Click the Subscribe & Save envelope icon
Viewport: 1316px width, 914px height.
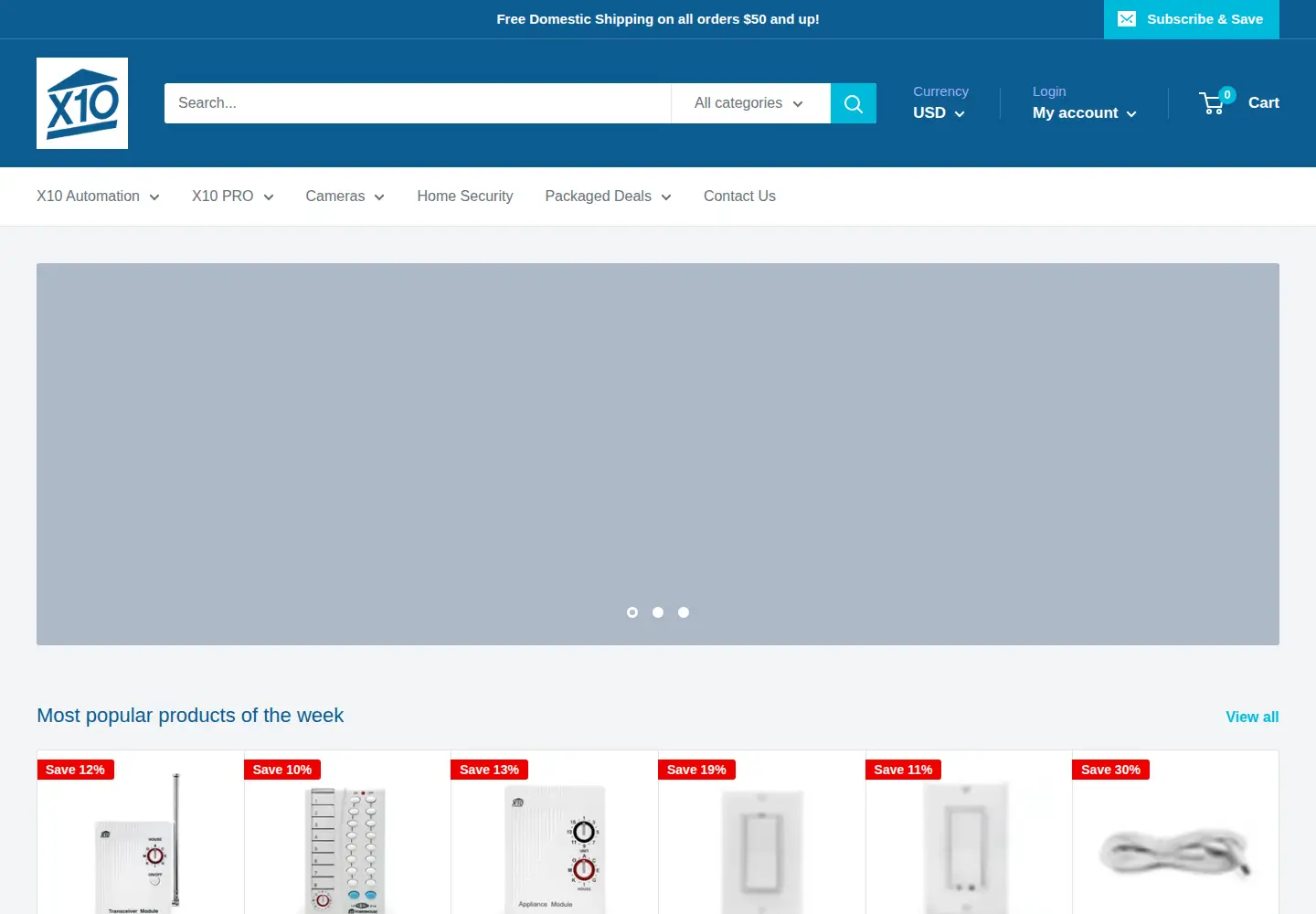tap(1127, 19)
